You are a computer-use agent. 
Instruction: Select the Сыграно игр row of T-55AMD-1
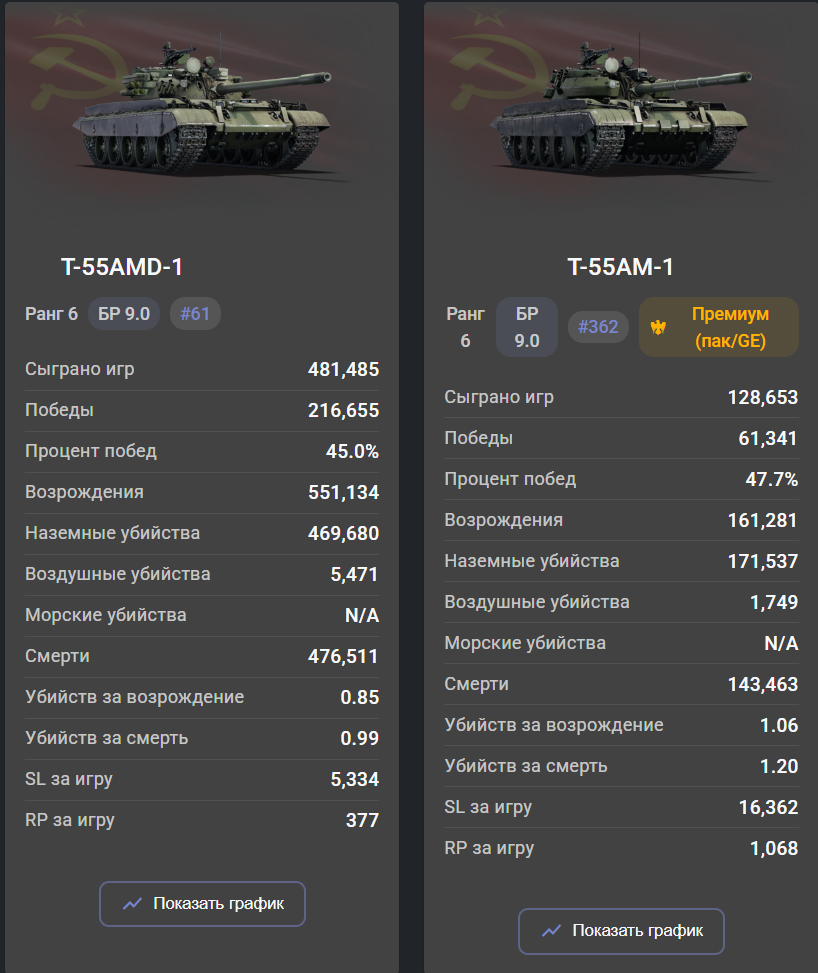coord(202,369)
